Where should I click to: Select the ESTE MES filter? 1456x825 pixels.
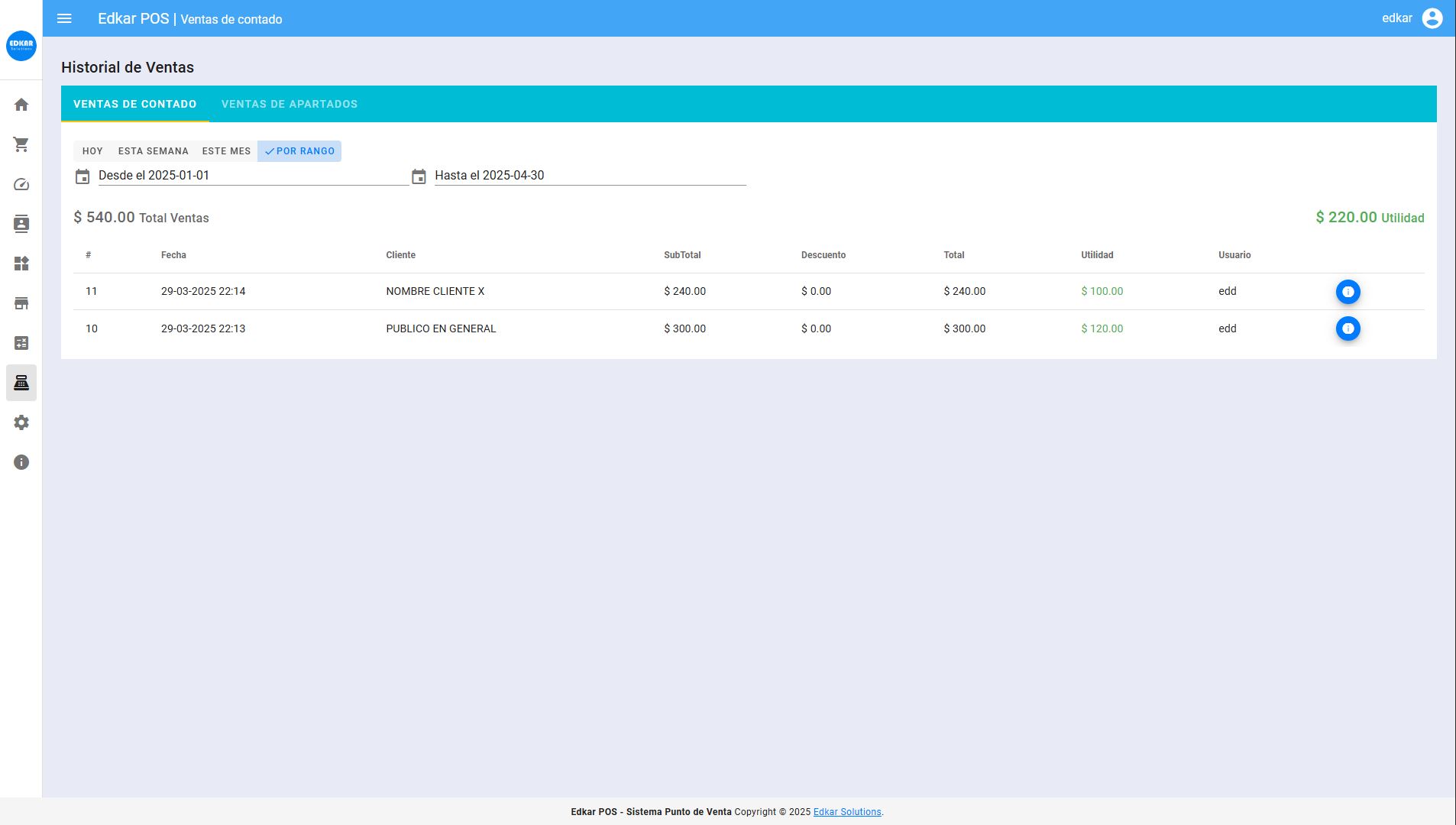click(226, 151)
